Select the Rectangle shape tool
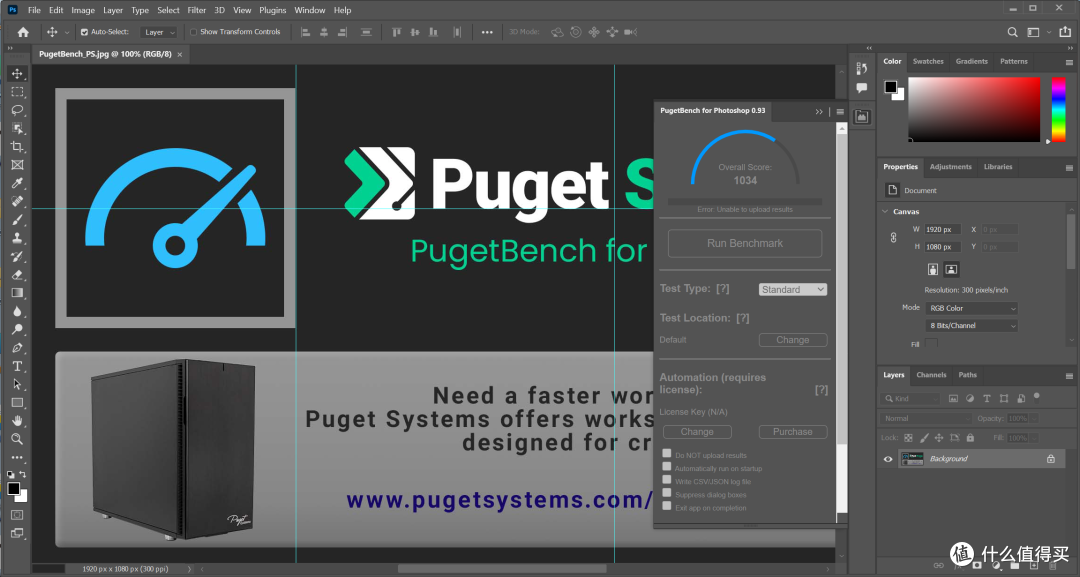The height and width of the screenshot is (577, 1080). tap(17, 403)
